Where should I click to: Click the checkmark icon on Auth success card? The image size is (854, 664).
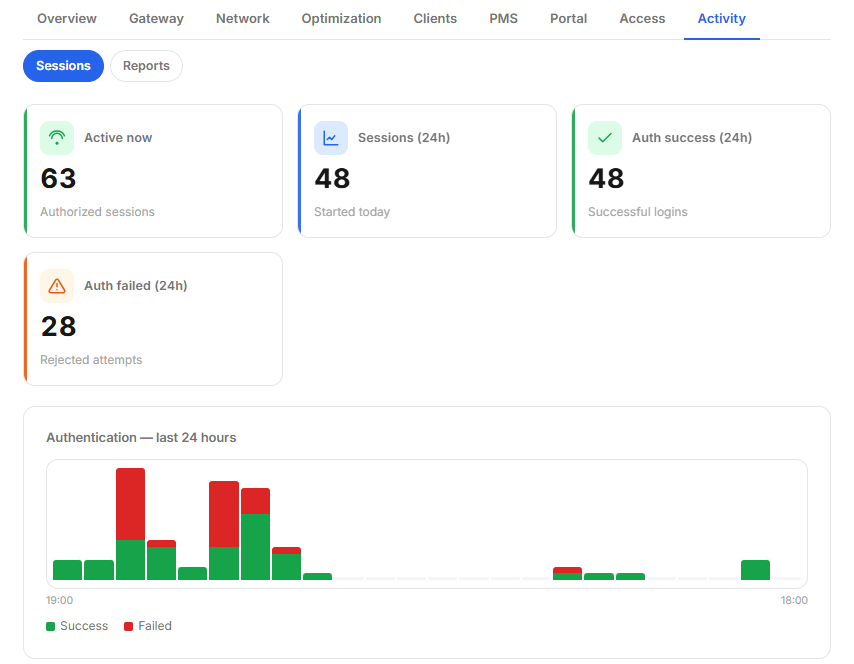click(x=605, y=138)
